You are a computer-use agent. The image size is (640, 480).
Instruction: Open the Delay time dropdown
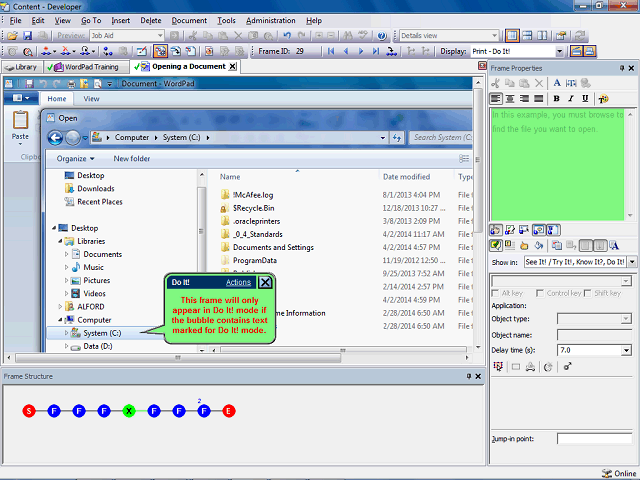point(626,350)
